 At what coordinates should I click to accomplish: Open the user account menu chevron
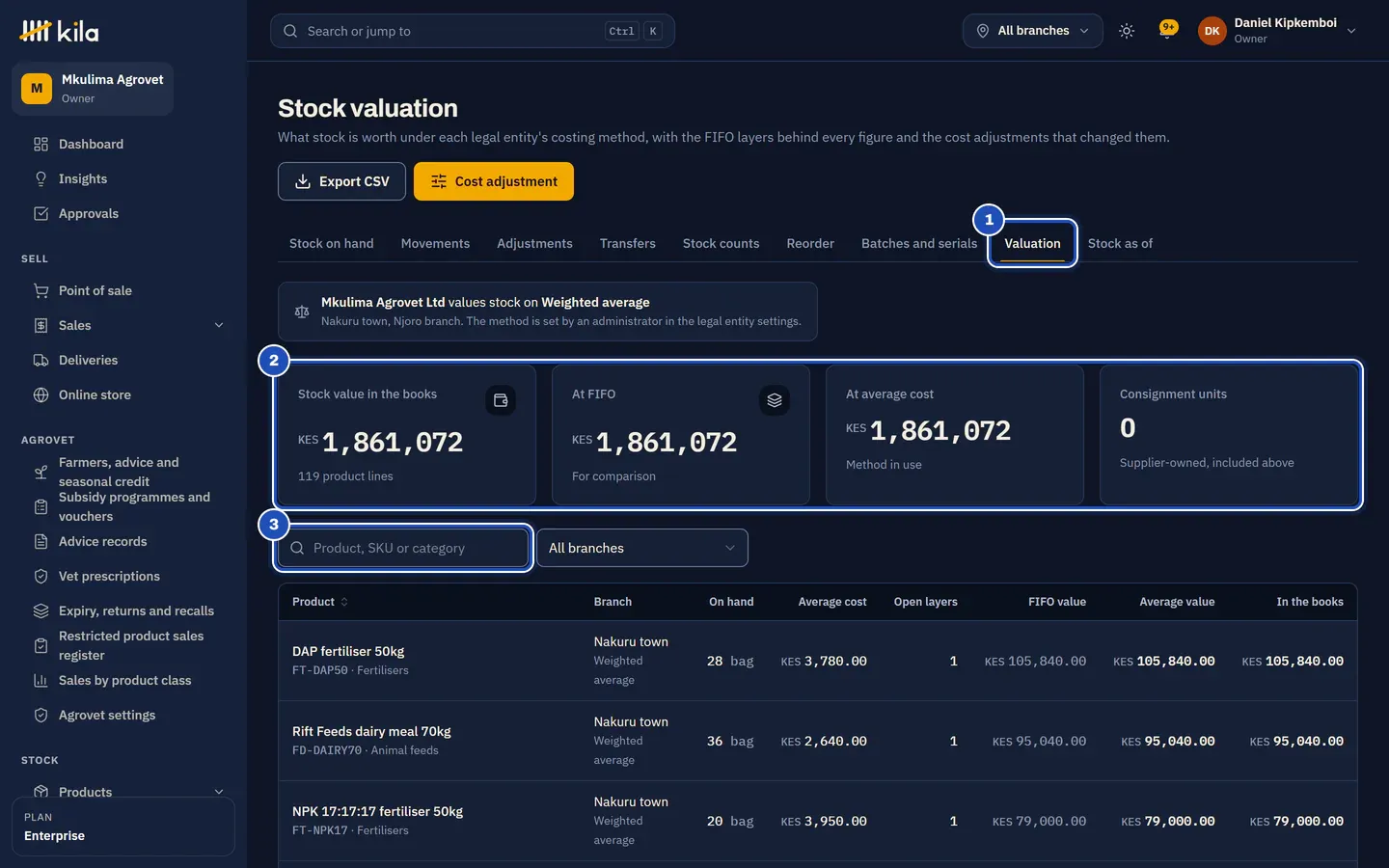pyautogui.click(x=1351, y=31)
